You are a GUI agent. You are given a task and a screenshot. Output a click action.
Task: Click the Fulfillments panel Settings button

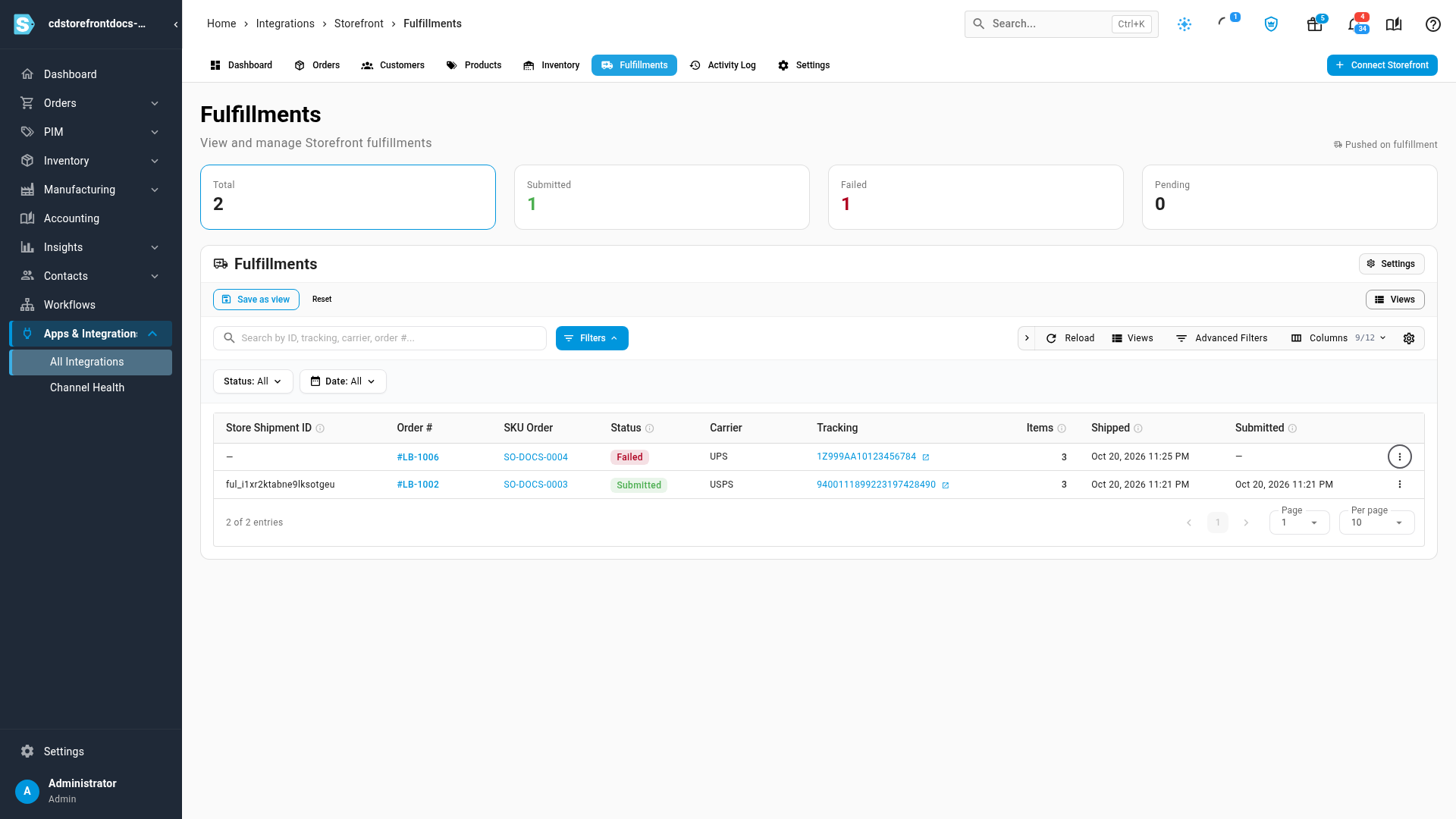(1392, 264)
